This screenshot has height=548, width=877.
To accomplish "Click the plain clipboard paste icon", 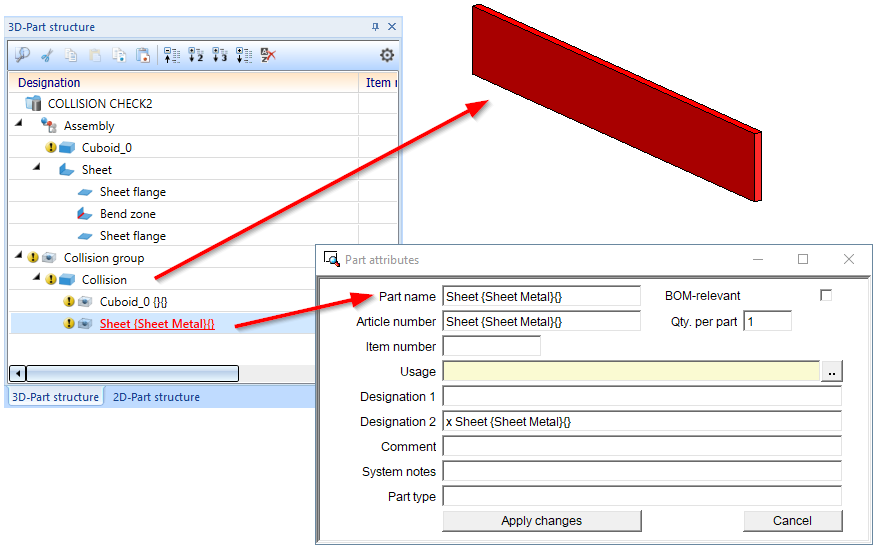I will tap(95, 55).
